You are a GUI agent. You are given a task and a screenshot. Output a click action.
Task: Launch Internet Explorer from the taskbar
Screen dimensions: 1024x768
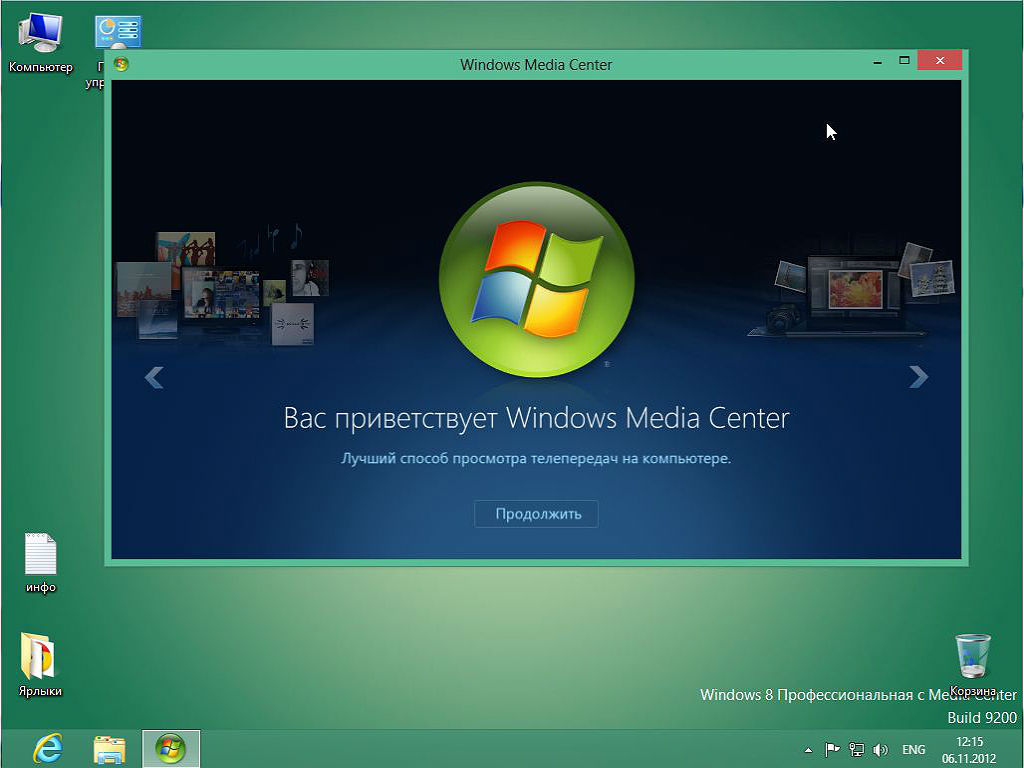48,749
